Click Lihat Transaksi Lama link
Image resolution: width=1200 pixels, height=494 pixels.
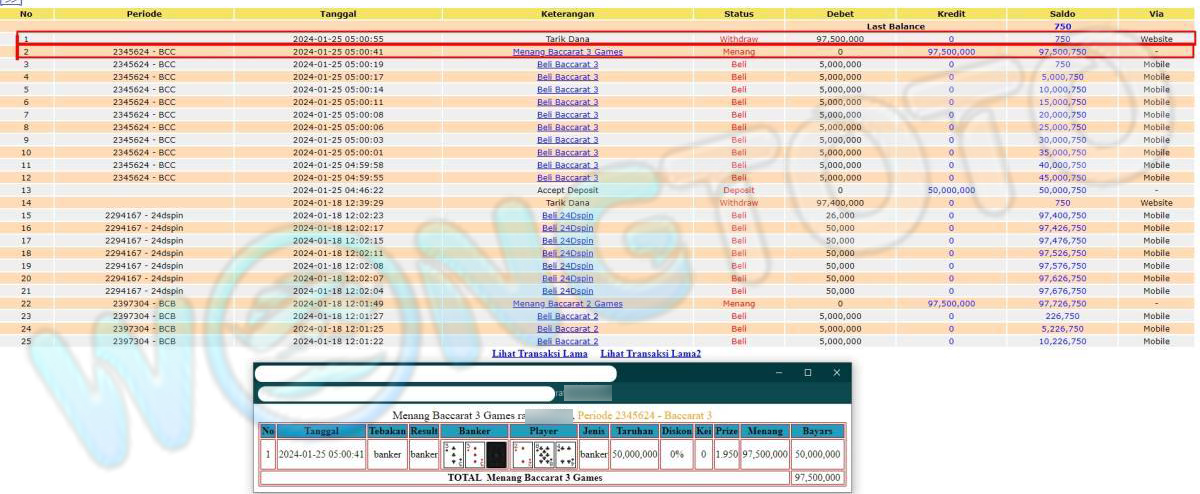[x=540, y=354]
